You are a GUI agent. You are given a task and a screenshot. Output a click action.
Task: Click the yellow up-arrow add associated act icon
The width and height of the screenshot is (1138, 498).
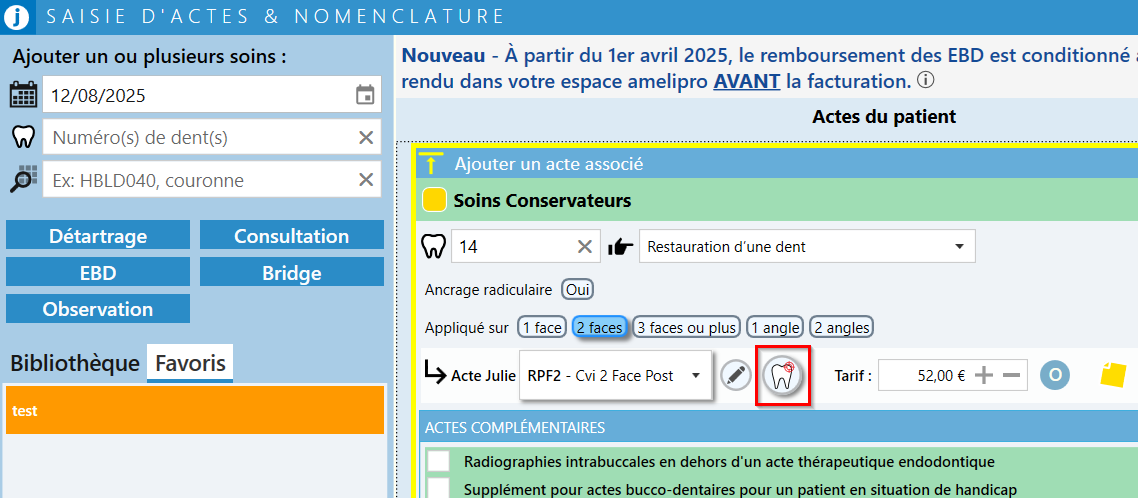pos(431,164)
